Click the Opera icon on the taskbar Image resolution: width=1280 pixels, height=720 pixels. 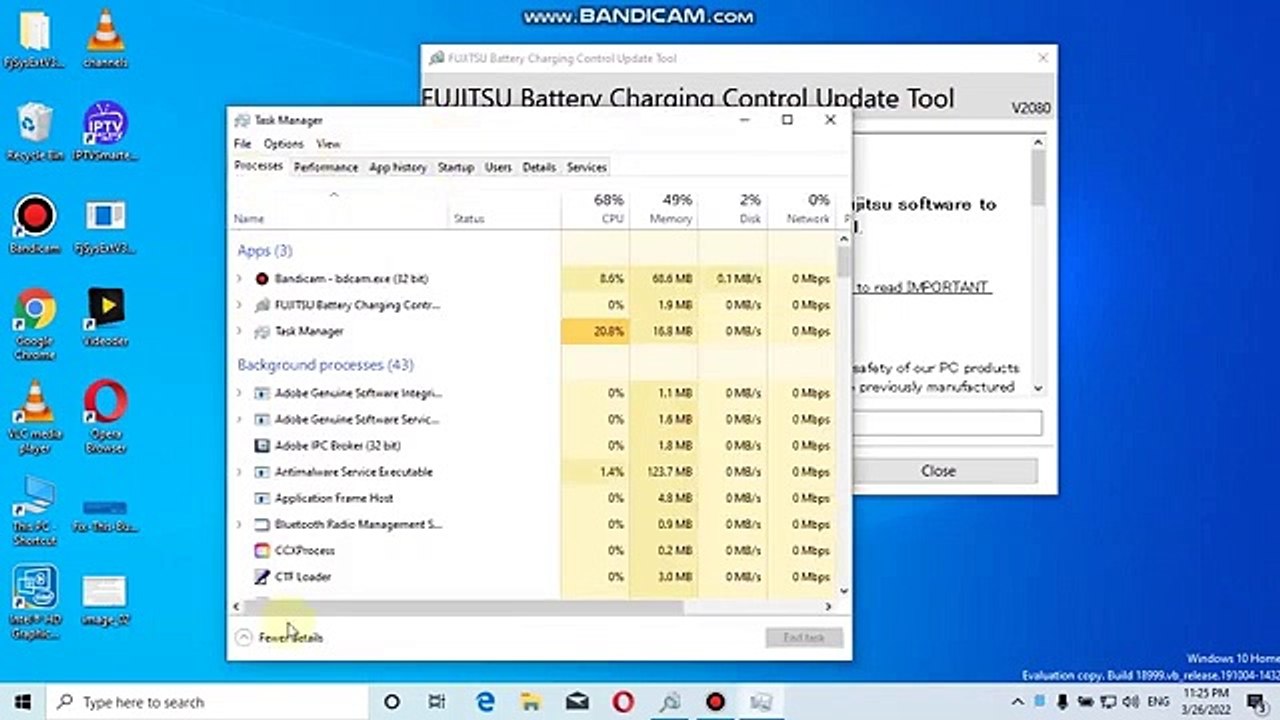623,702
